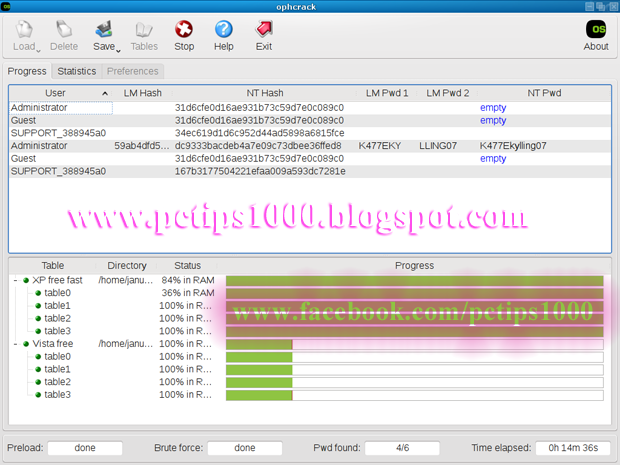
Task: Sort by the NT Pwd column header
Action: point(544,93)
